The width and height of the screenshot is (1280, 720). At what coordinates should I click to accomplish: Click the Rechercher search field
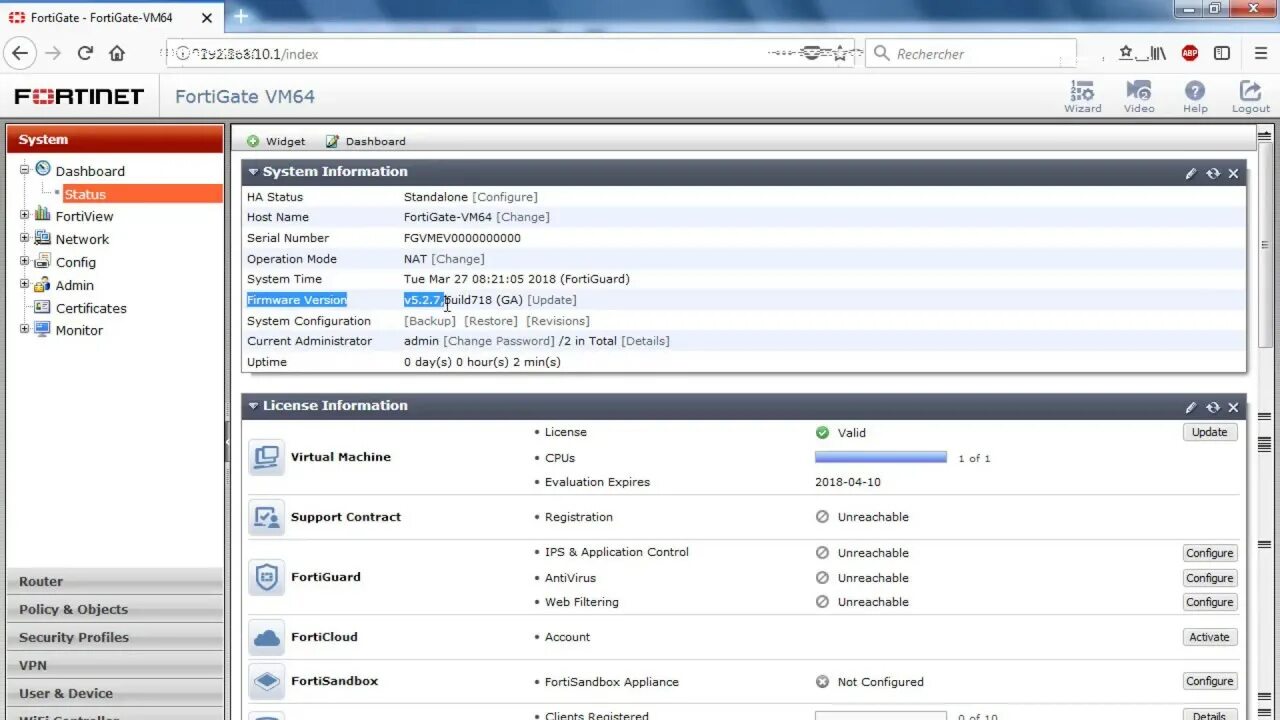(x=971, y=54)
